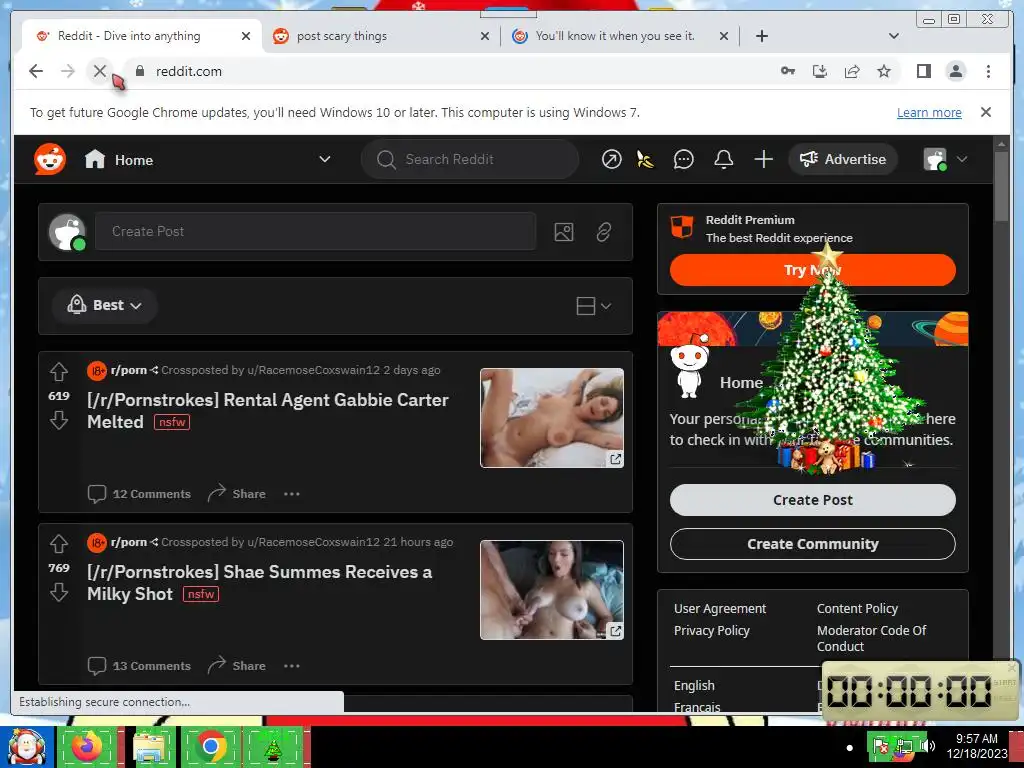The width and height of the screenshot is (1024, 768).
Task: Upvote the Shae Summes post
Action: [59, 543]
